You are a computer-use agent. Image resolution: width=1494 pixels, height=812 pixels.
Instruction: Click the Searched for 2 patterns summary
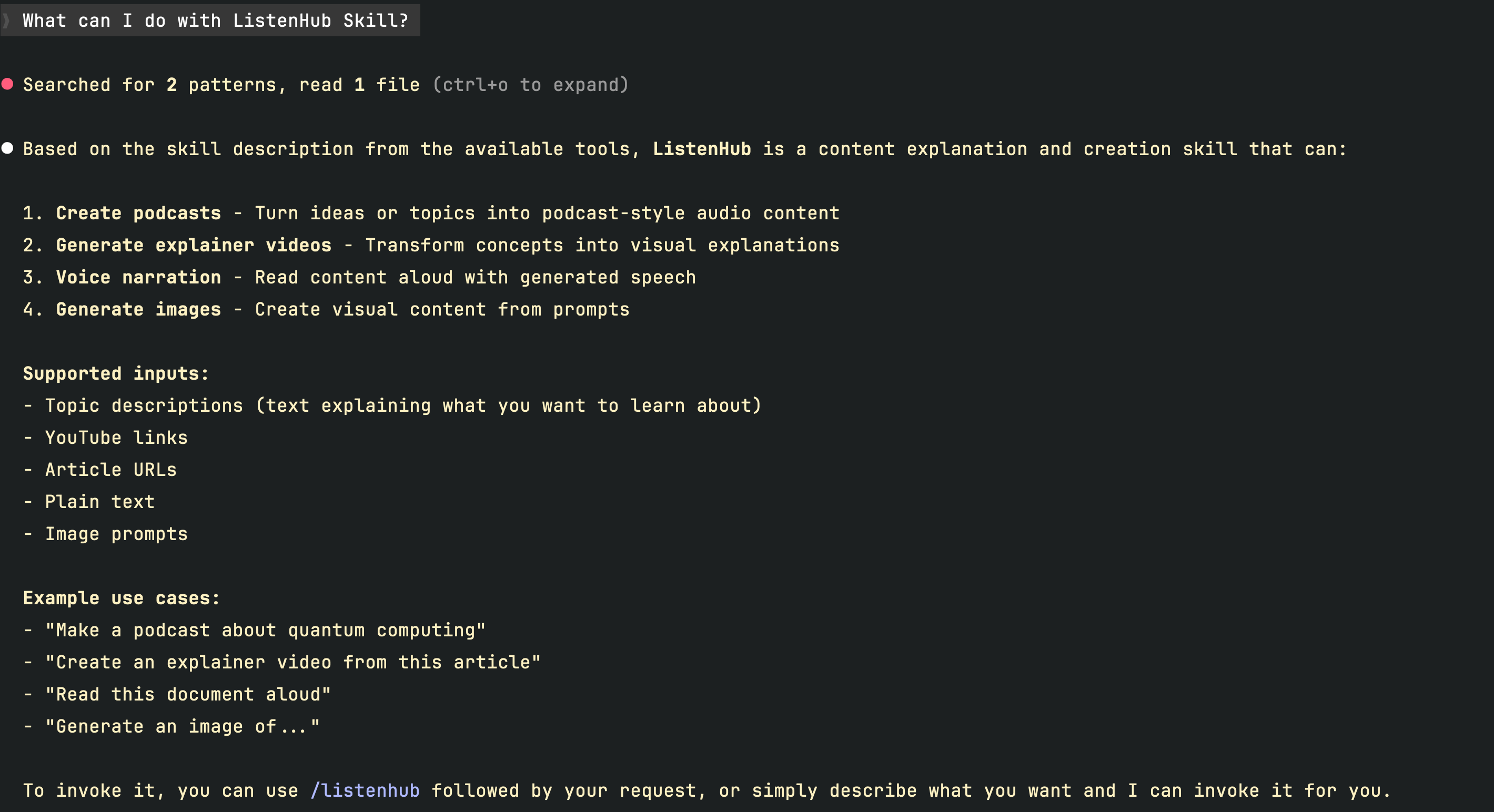[x=221, y=85]
